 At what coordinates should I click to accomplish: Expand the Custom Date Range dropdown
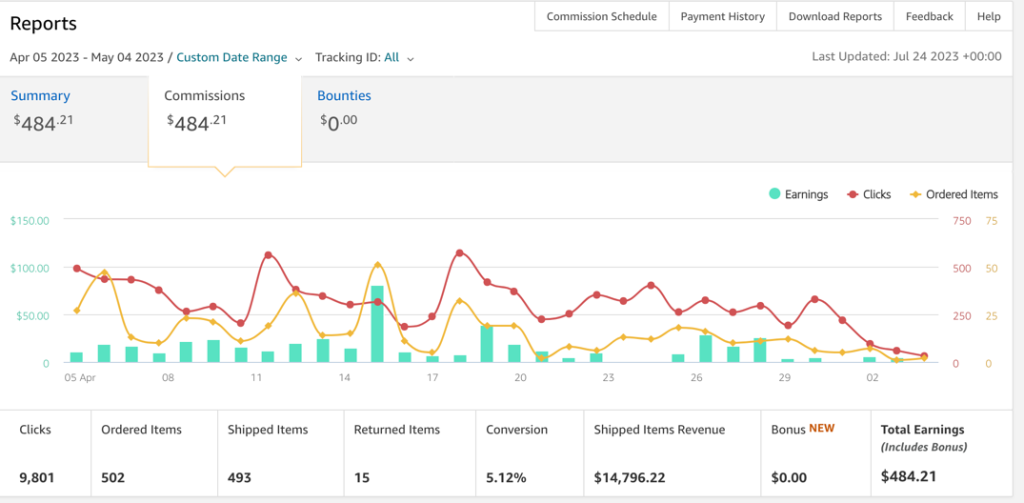coord(239,58)
